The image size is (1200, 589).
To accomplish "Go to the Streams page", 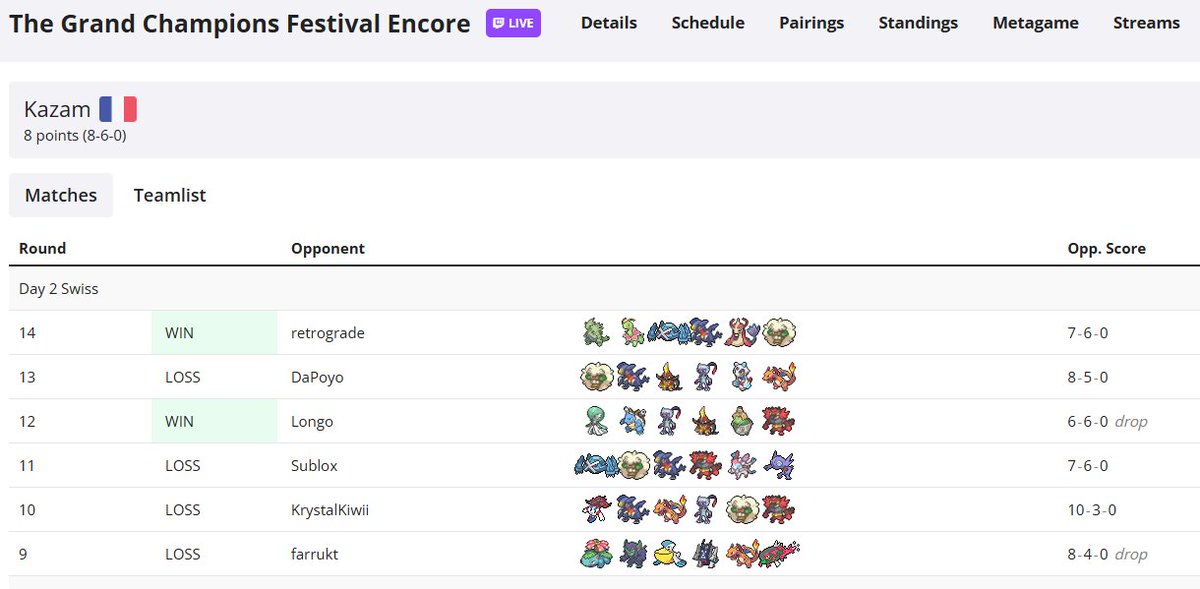I will coord(1147,22).
